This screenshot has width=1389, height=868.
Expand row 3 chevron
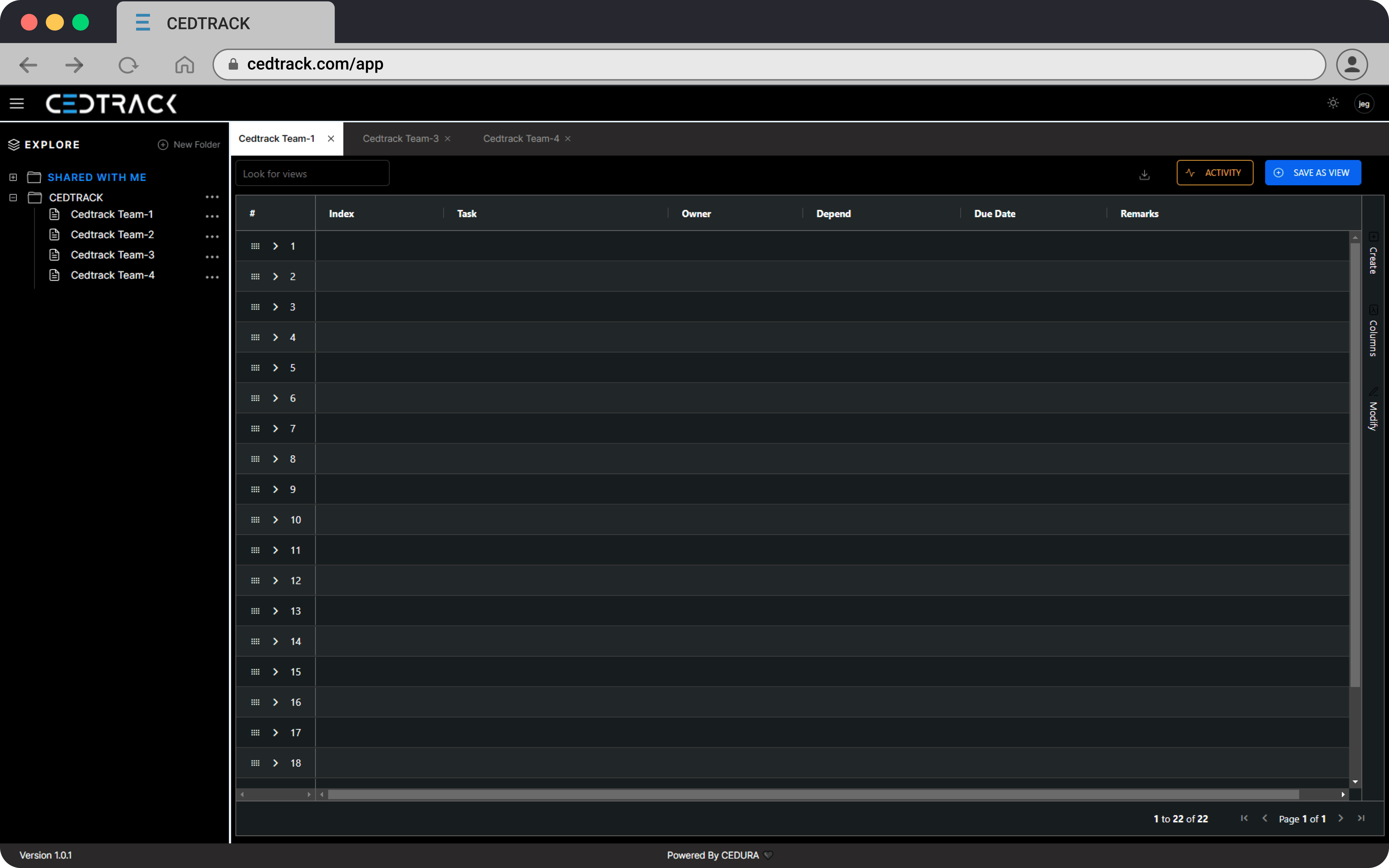[276, 307]
